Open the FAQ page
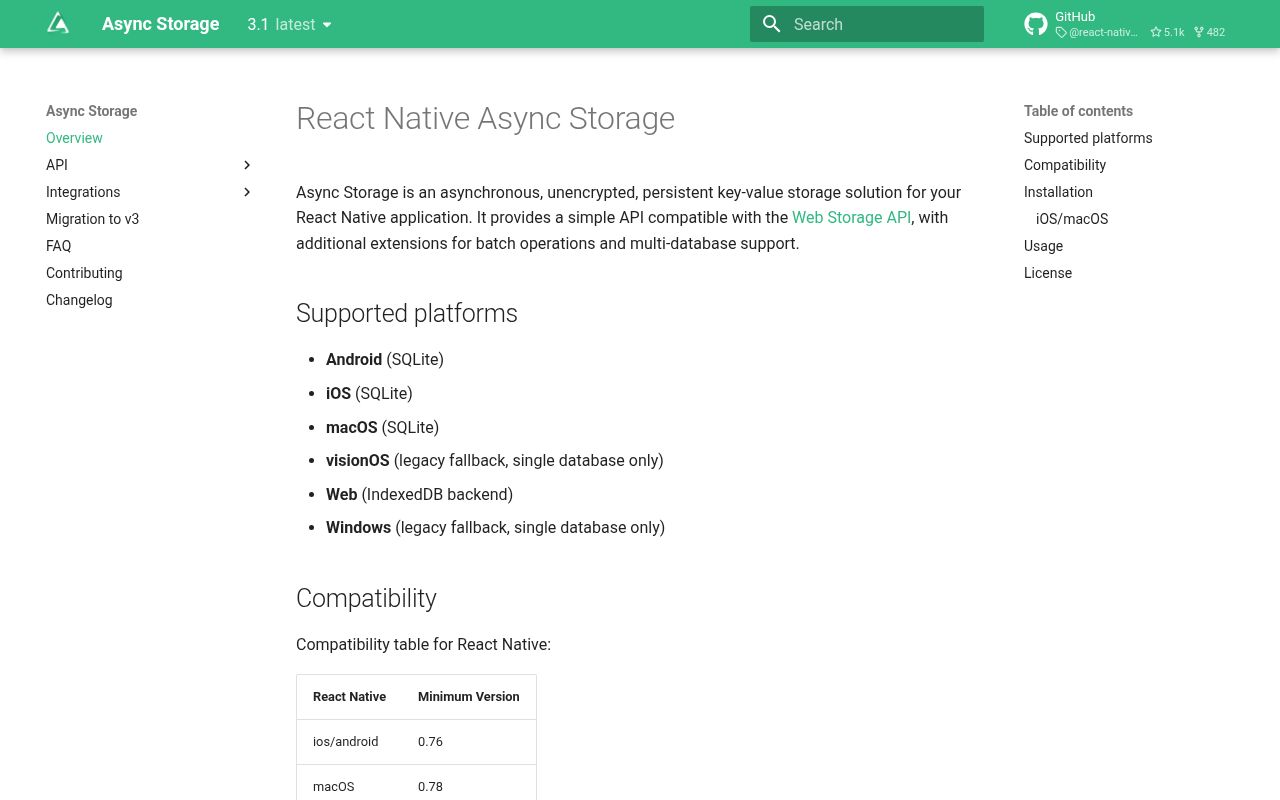Viewport: 1280px width, 800px height. pyautogui.click(x=58, y=246)
